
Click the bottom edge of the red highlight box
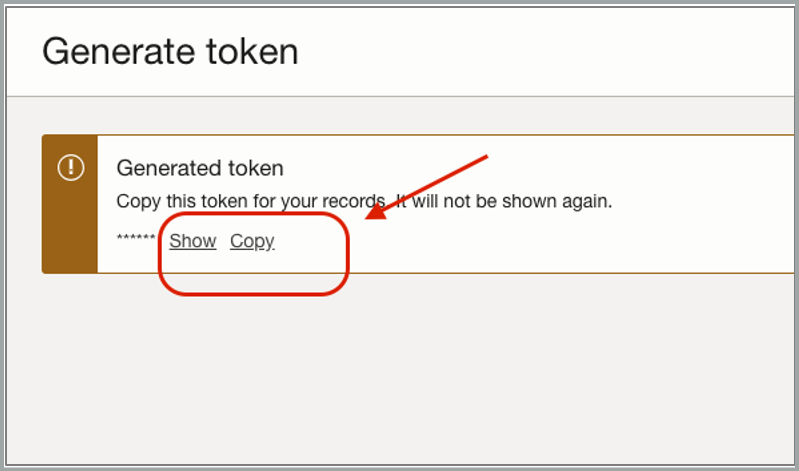[255, 293]
